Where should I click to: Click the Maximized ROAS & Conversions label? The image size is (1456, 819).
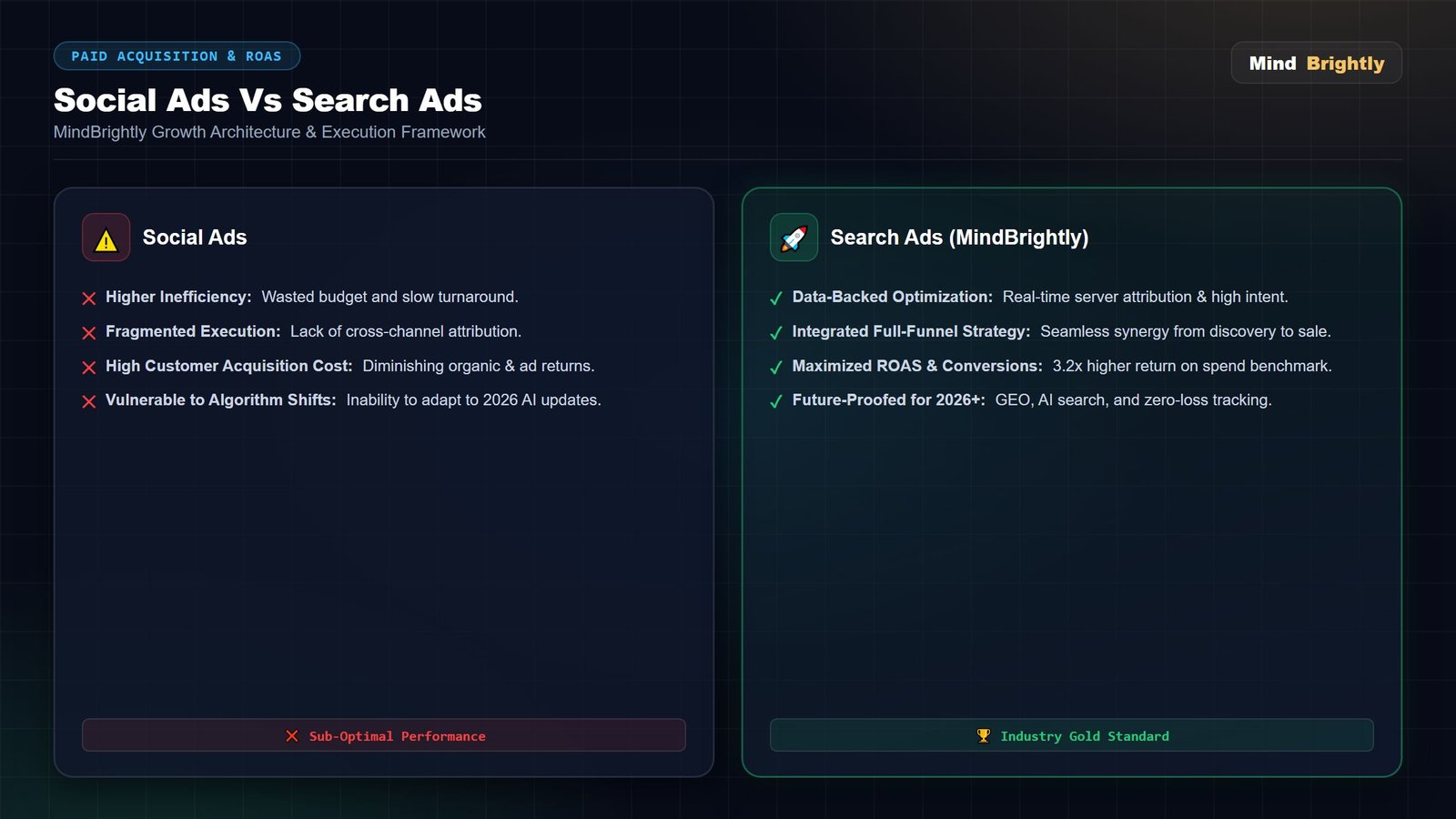[917, 366]
